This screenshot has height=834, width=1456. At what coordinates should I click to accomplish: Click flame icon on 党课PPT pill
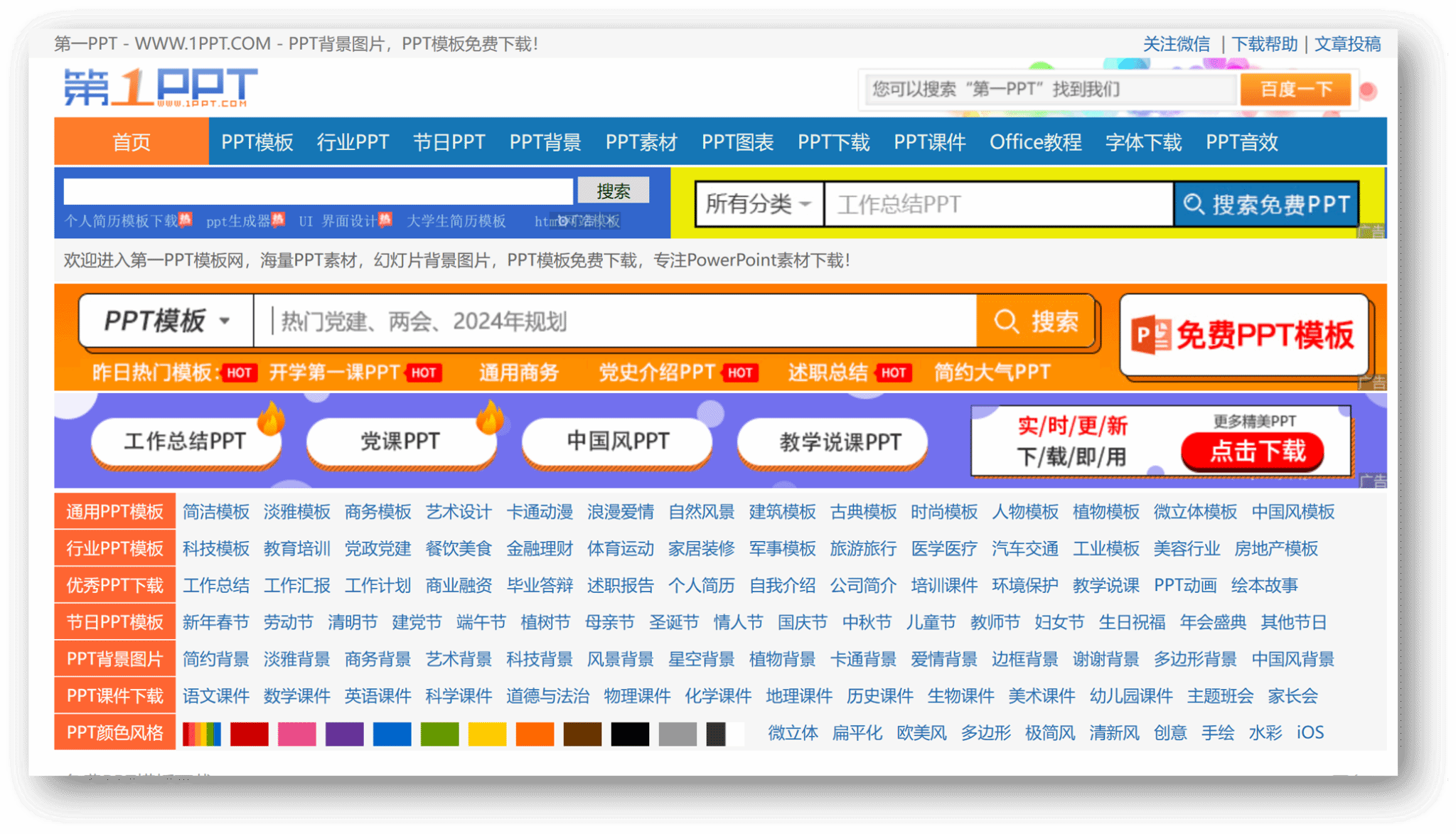pos(490,417)
